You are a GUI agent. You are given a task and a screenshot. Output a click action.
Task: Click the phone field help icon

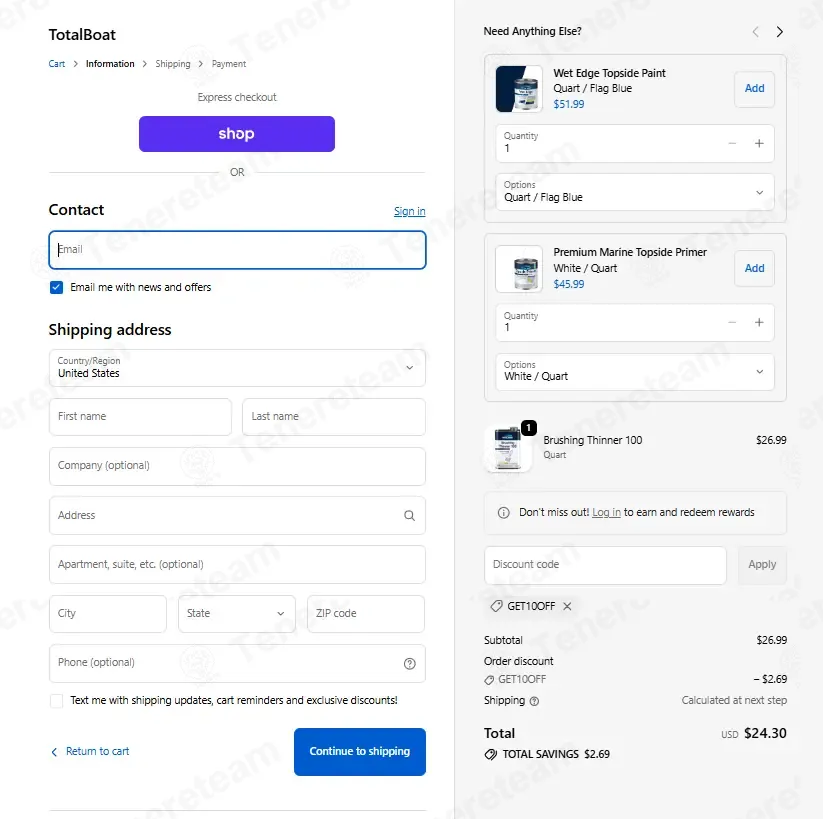tap(409, 664)
